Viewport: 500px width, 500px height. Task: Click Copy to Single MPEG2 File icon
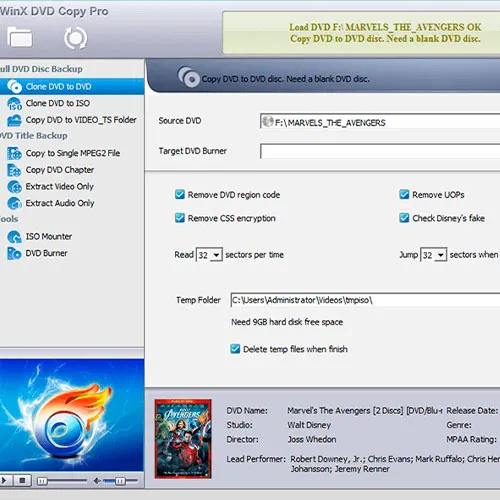coord(14,153)
